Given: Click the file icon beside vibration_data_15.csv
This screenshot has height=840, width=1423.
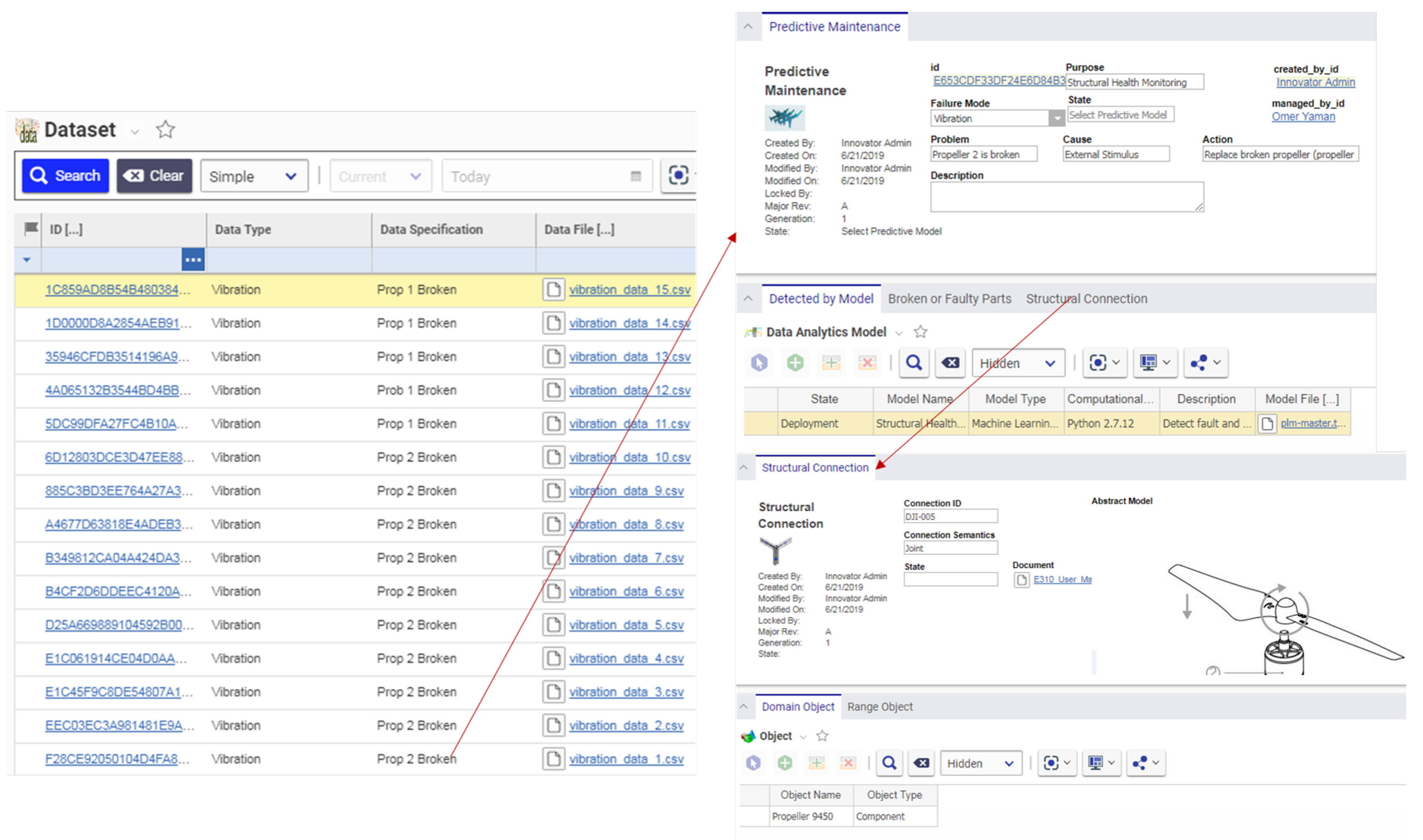Looking at the screenshot, I should pos(553,290).
